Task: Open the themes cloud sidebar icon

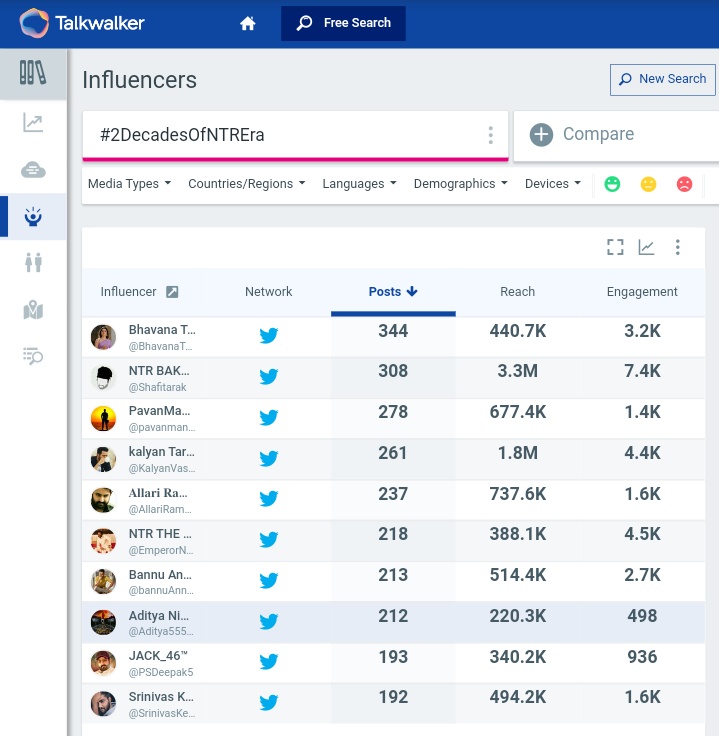Action: [x=33, y=169]
